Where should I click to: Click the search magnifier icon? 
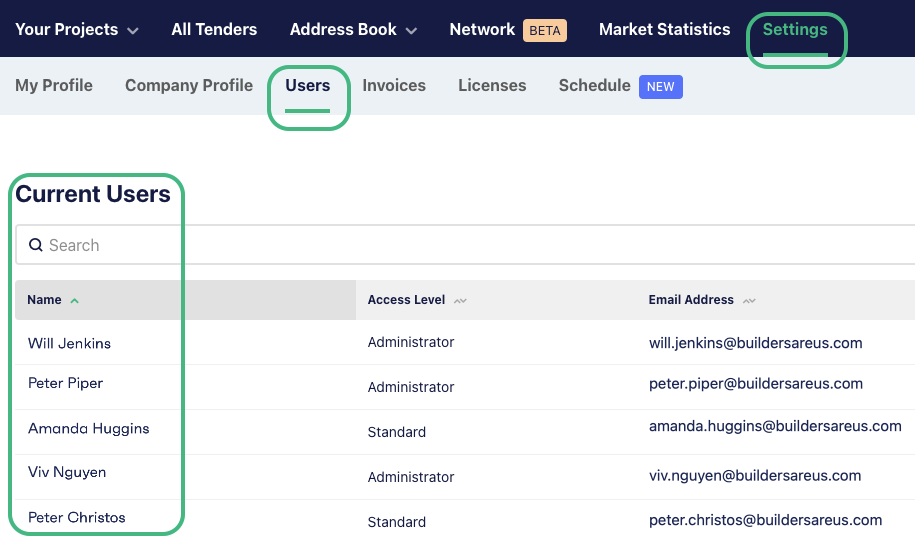click(x=36, y=245)
